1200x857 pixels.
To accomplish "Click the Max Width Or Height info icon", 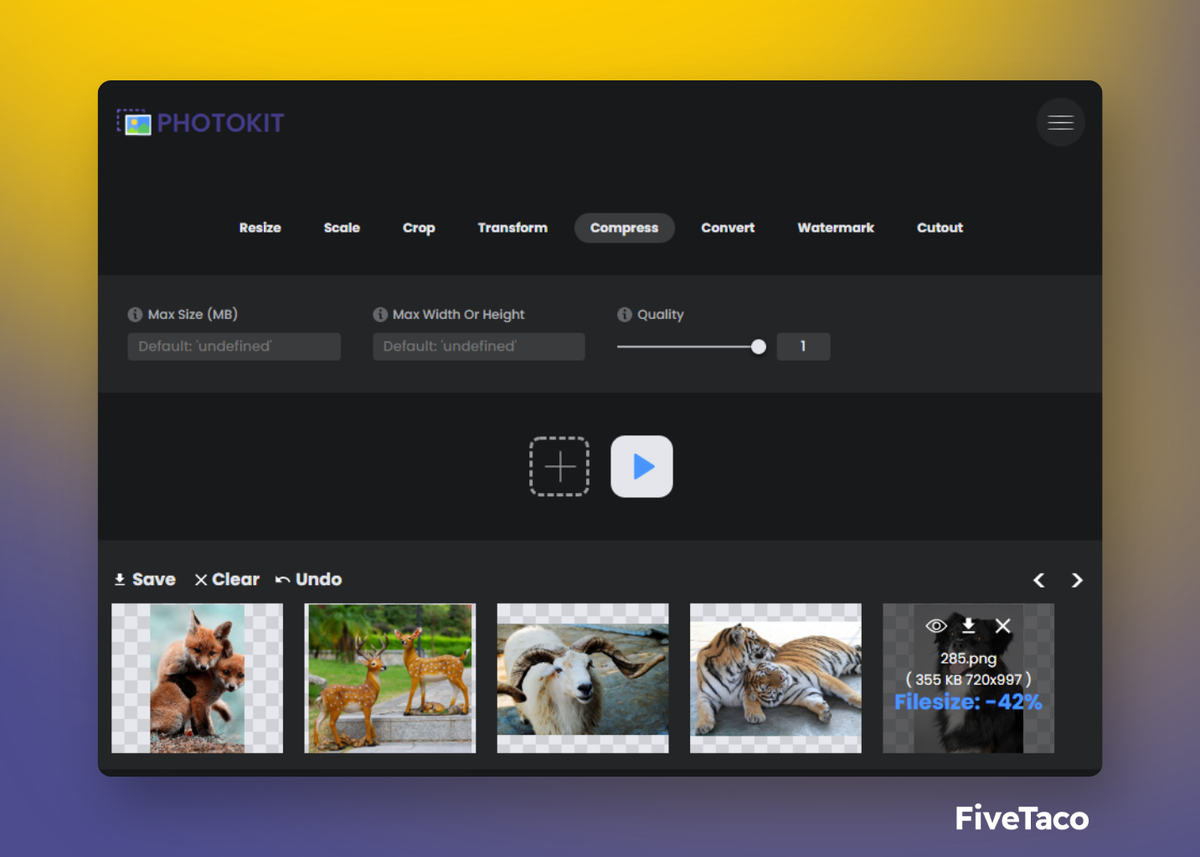I will 380,314.
